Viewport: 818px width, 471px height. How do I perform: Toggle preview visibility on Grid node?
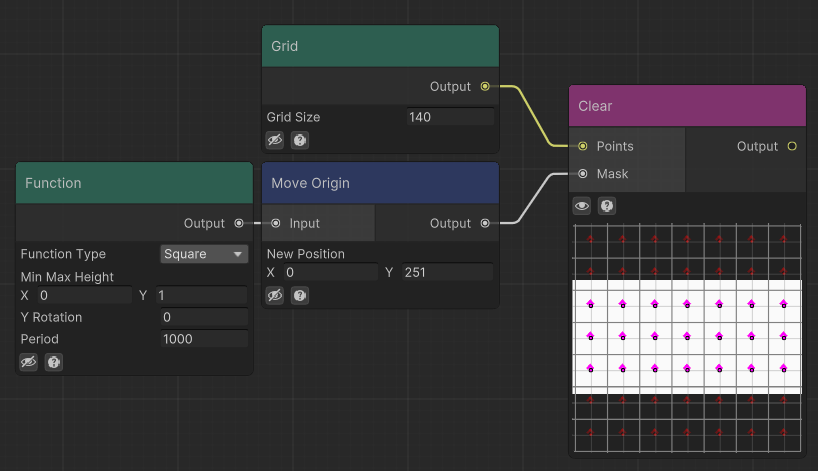tap(275, 140)
